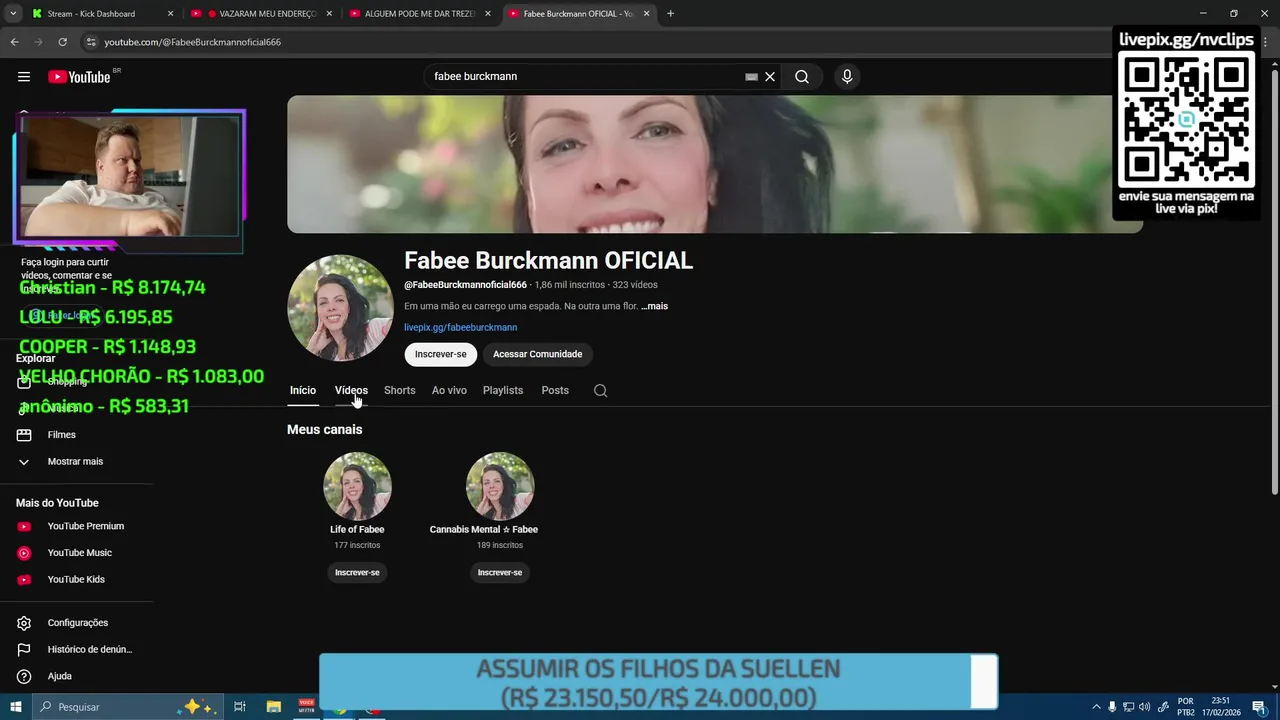Open YouTube Kids from the sidebar
Screen dimensions: 1280x720
tap(76, 580)
